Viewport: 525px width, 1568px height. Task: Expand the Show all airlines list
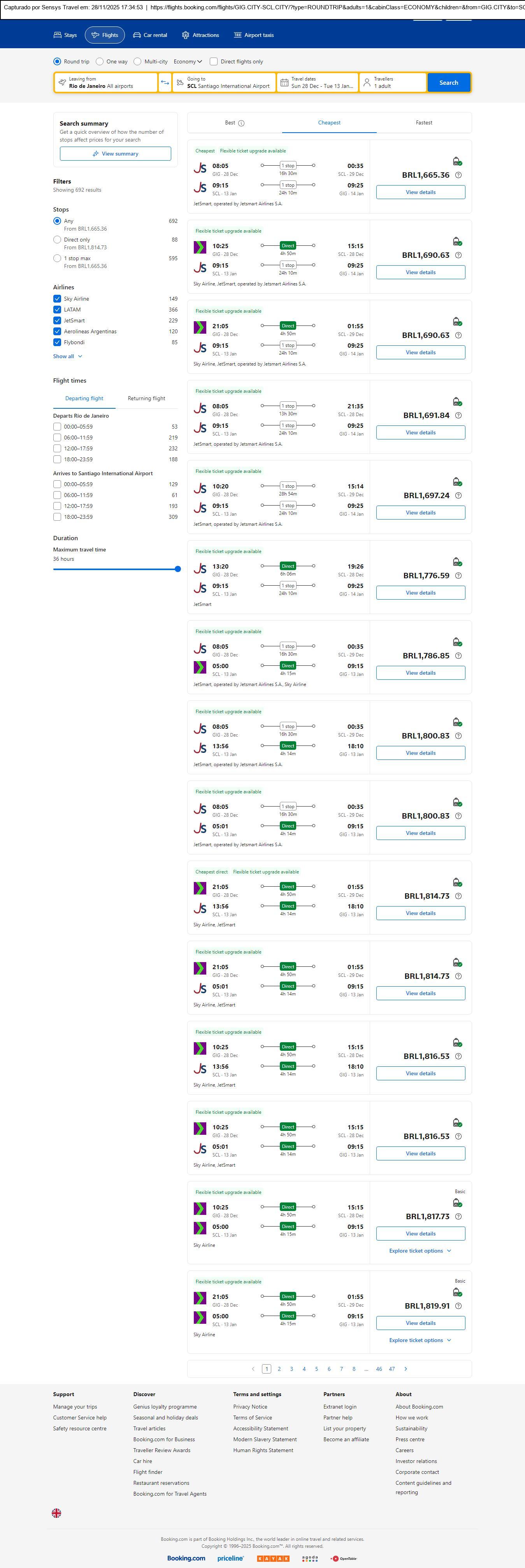(x=67, y=357)
